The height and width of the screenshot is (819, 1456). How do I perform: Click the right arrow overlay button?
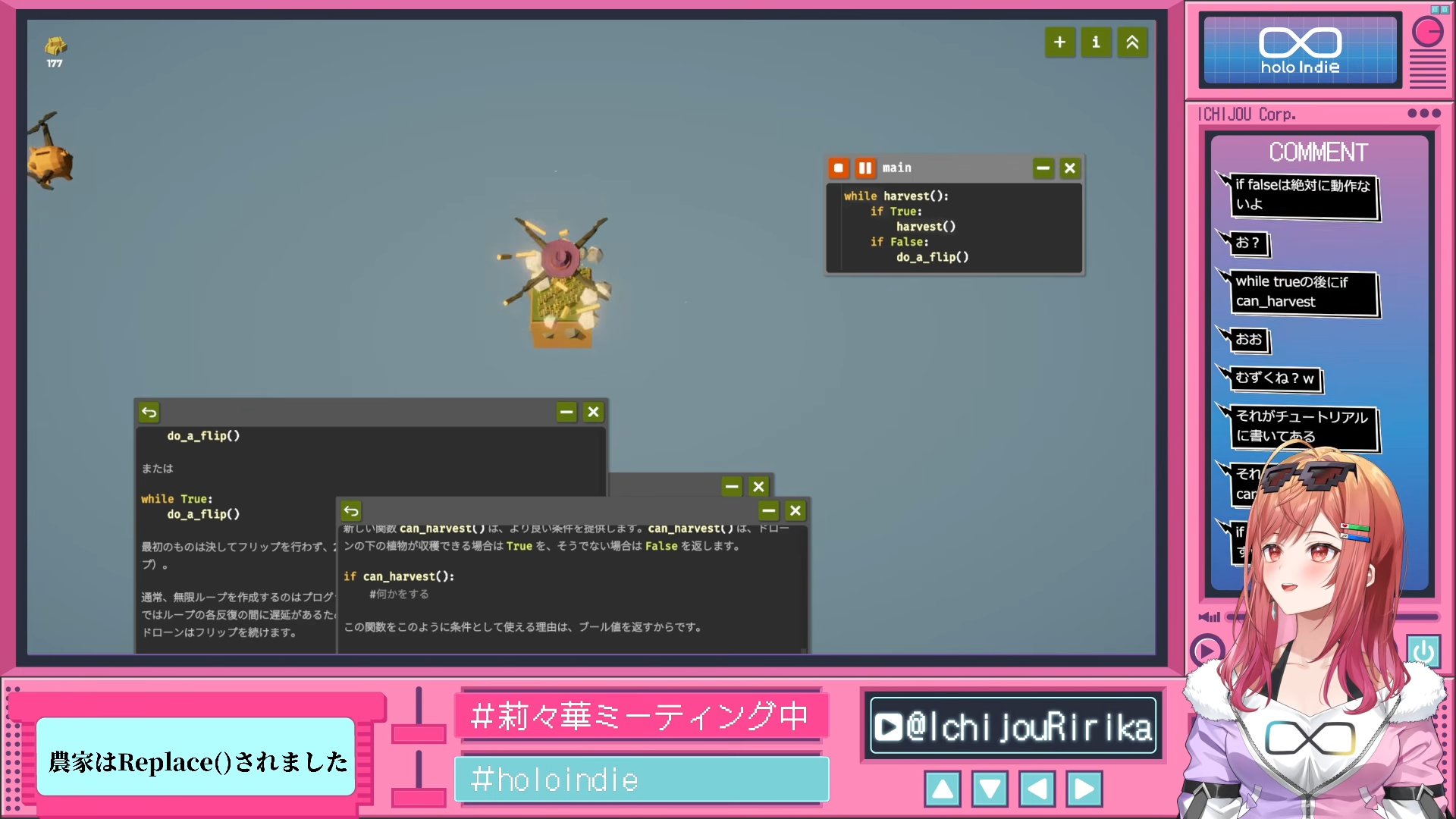[x=1084, y=789]
